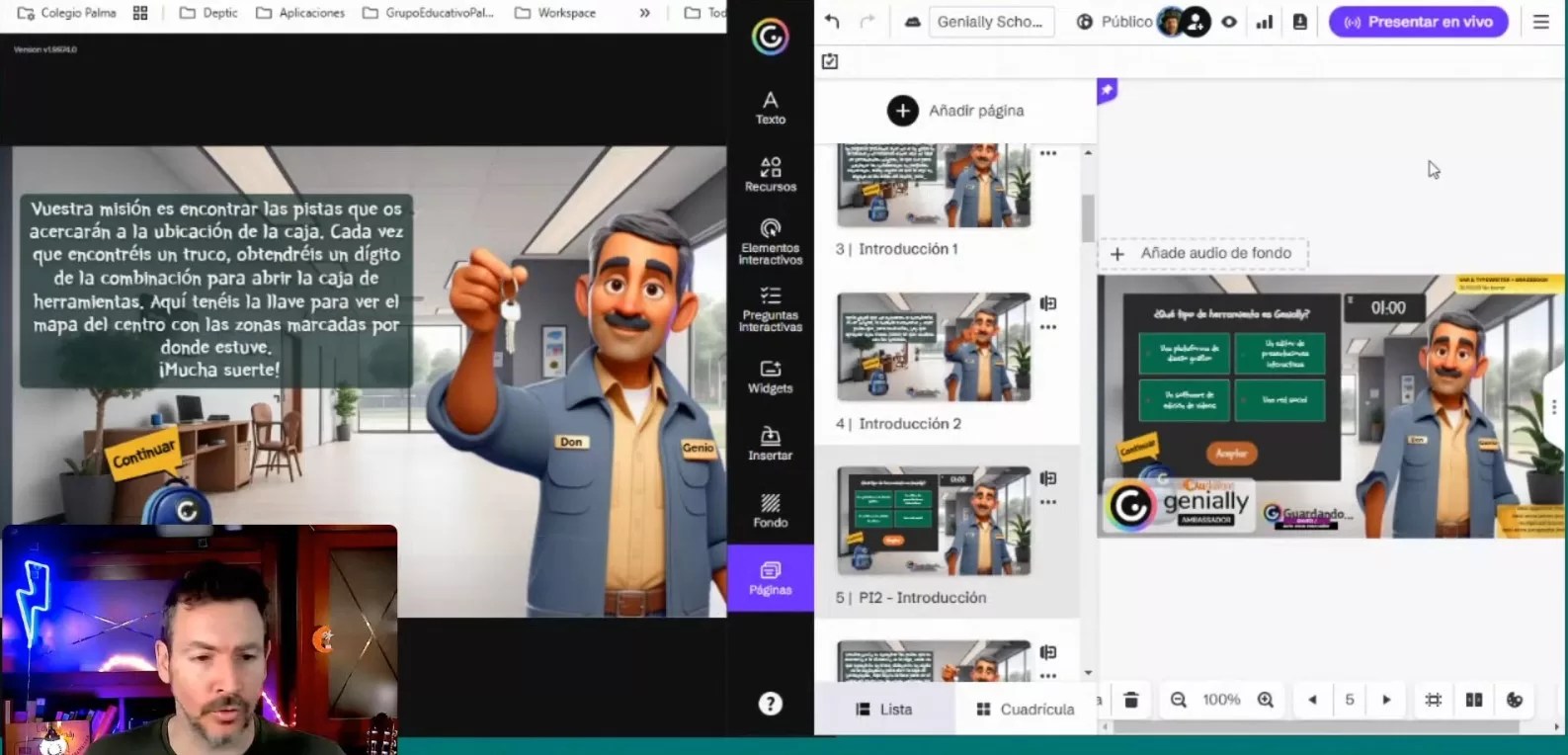Click the user profile avatar
This screenshot has width=1568, height=755.
(1171, 22)
